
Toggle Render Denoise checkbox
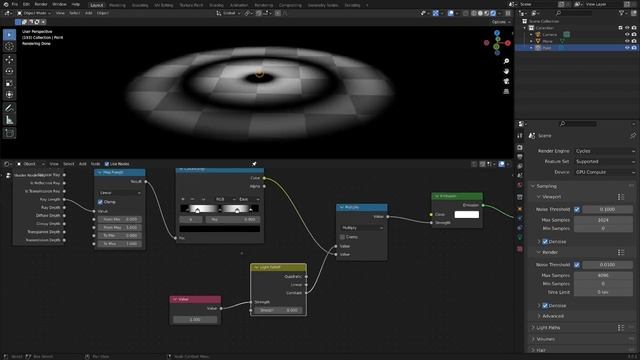545,306
